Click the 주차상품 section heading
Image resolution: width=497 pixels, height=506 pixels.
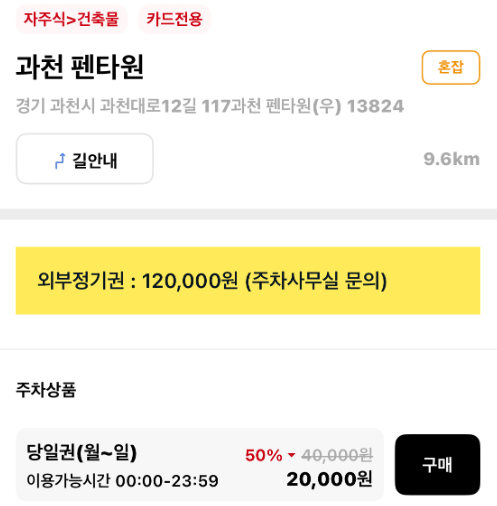[46, 389]
